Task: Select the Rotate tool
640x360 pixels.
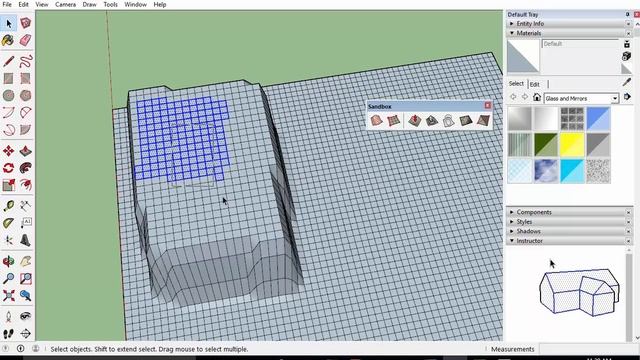Action: tap(9, 168)
